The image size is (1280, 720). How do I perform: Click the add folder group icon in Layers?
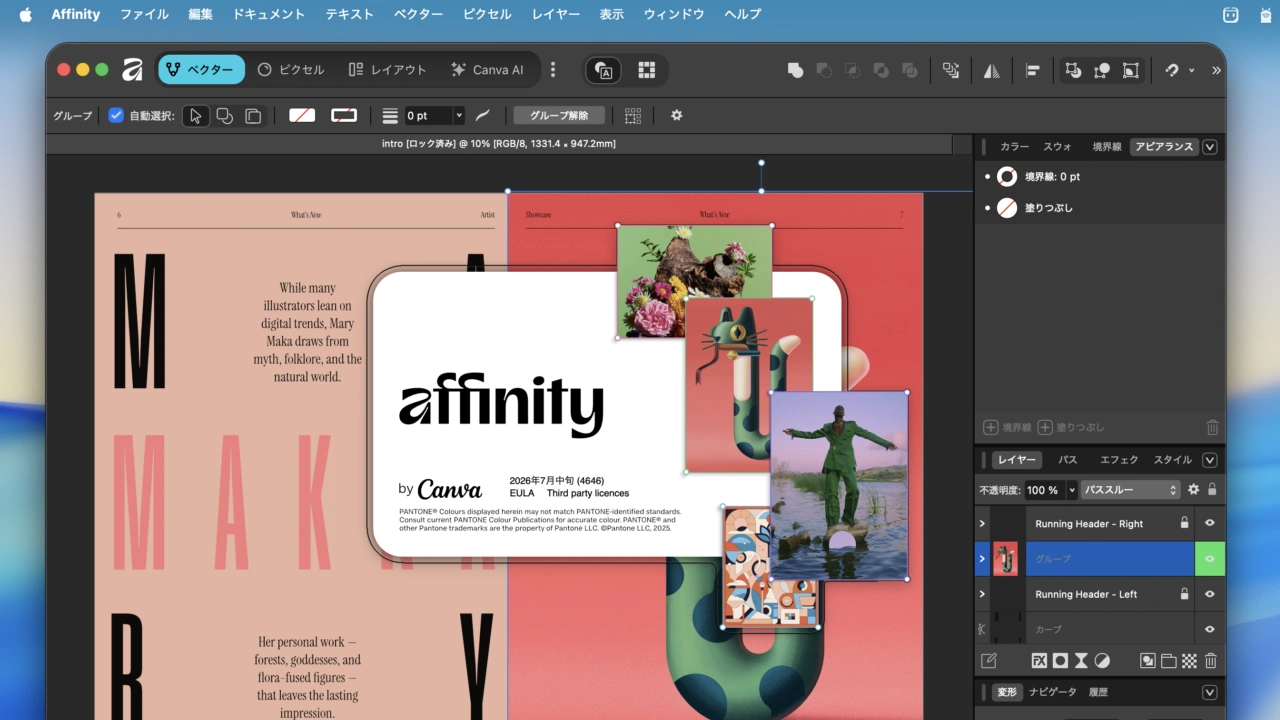click(x=1168, y=661)
